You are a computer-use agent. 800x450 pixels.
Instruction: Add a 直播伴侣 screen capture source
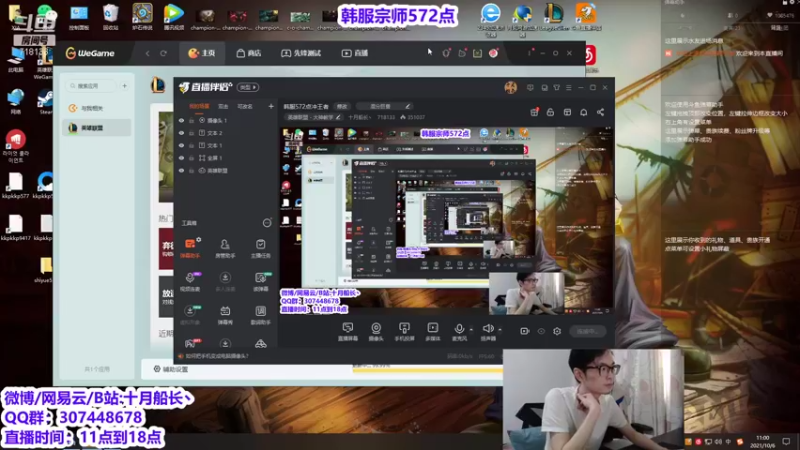coord(348,331)
